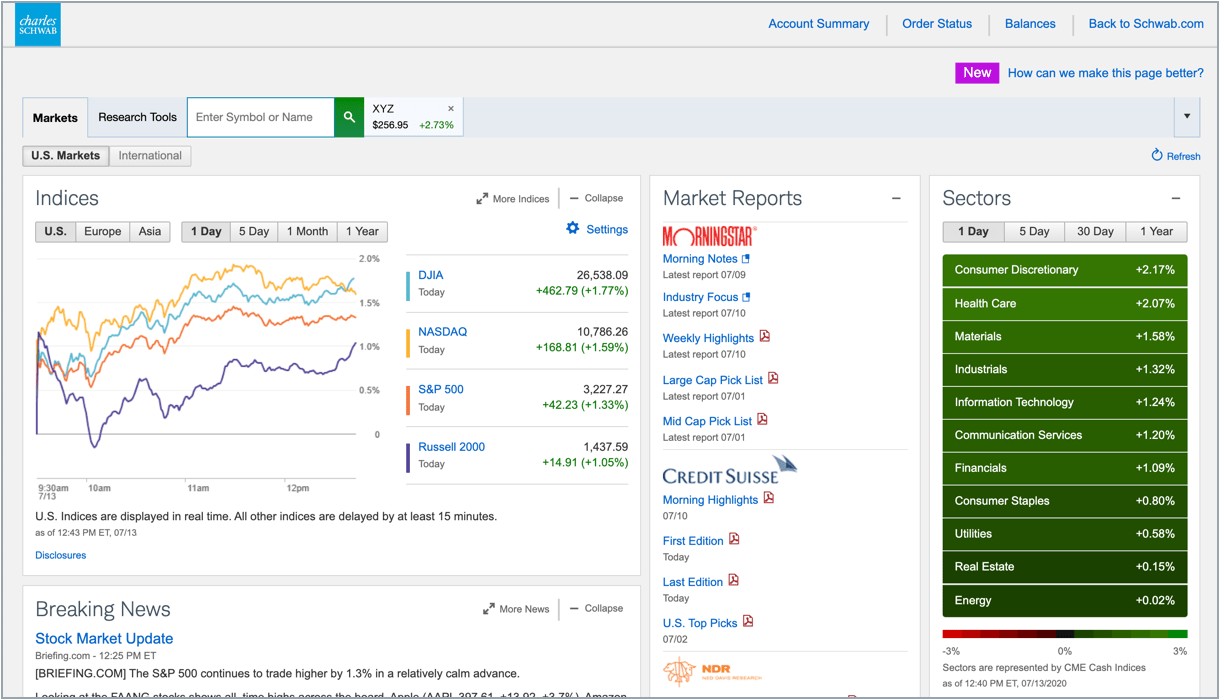1220x700 pixels.
Task: Collapse the Market Reports panel
Action: coord(895,198)
